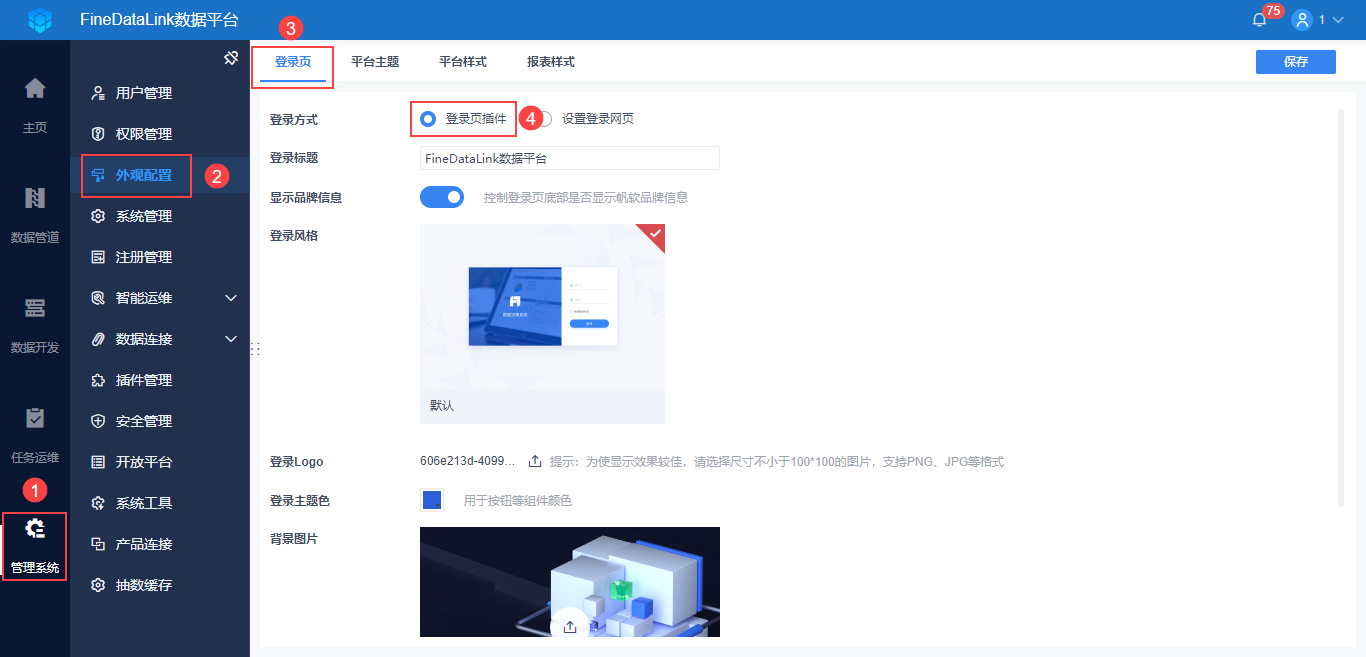Click the 用户管理 user icon
Image resolution: width=1366 pixels, height=657 pixels.
click(98, 93)
